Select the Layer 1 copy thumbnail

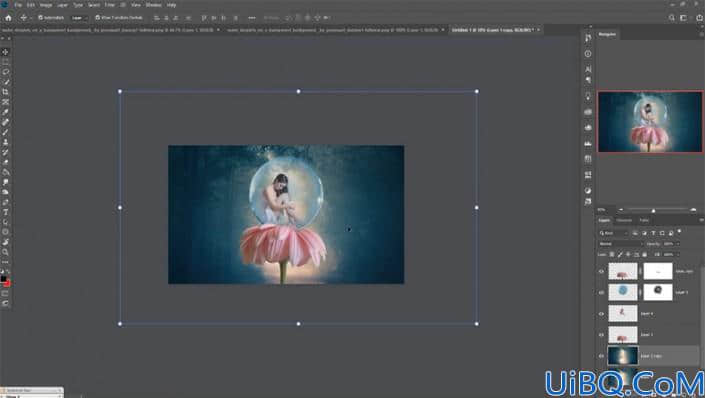623,356
